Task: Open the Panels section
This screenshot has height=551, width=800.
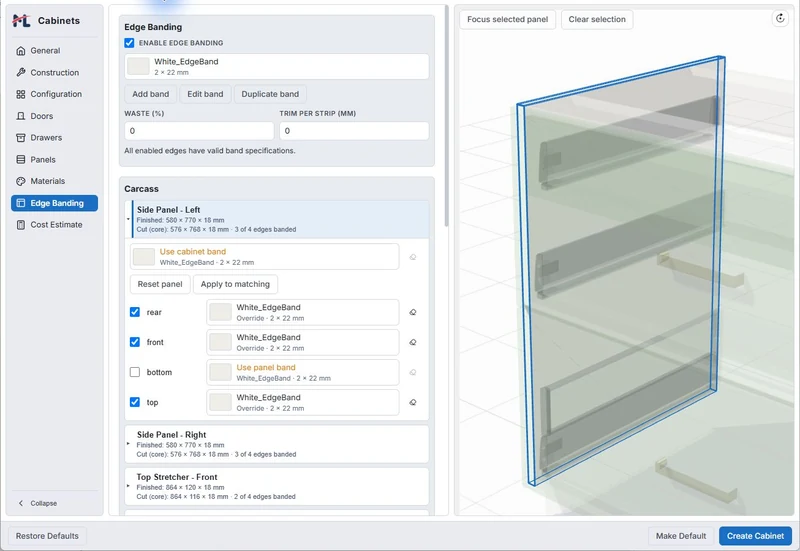Action: (54, 160)
